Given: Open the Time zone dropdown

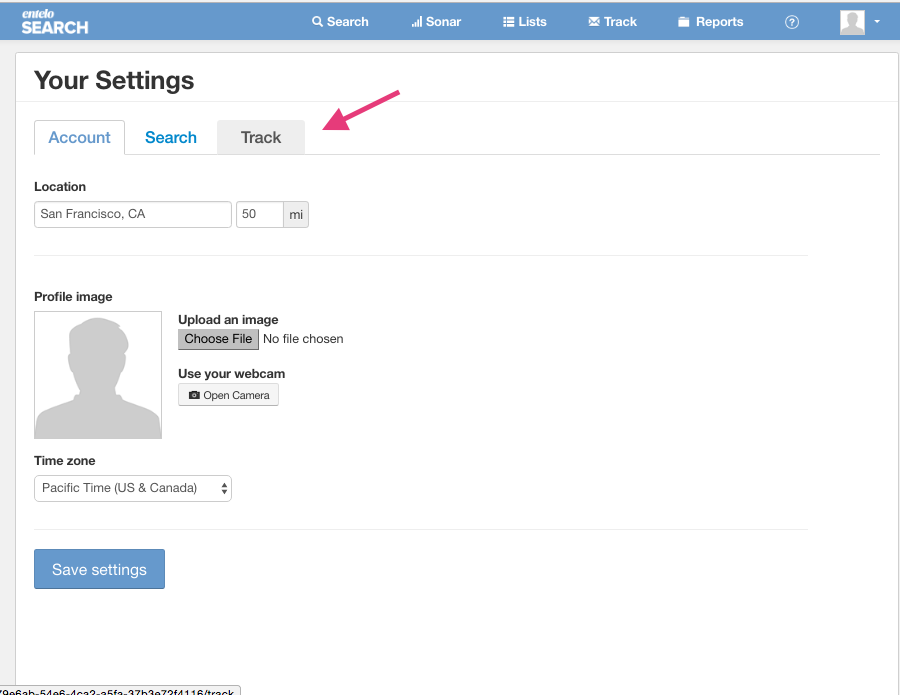Looking at the screenshot, I should pyautogui.click(x=133, y=488).
